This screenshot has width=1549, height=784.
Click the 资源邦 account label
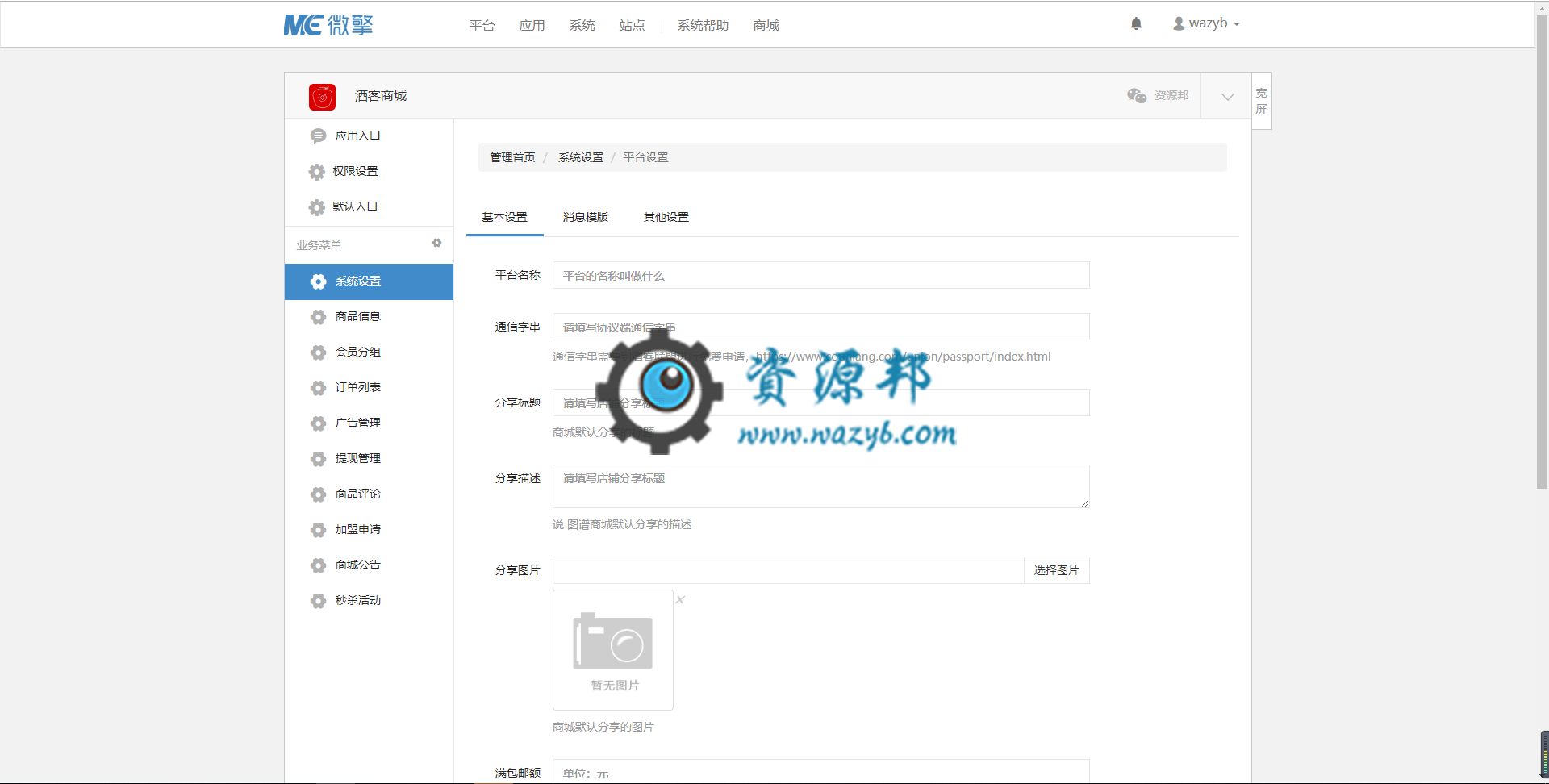[x=1171, y=95]
